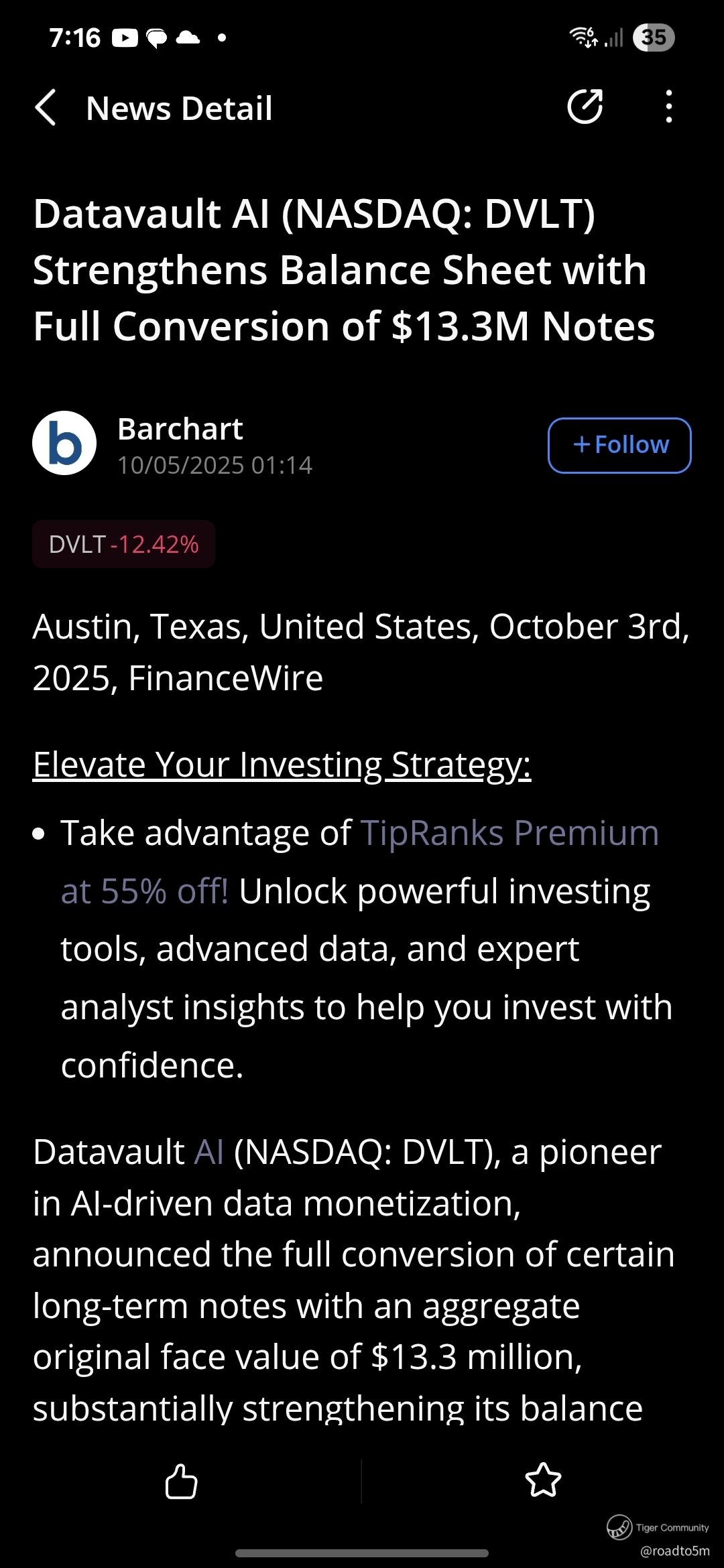Open the TipRanks Premium link

tap(509, 834)
